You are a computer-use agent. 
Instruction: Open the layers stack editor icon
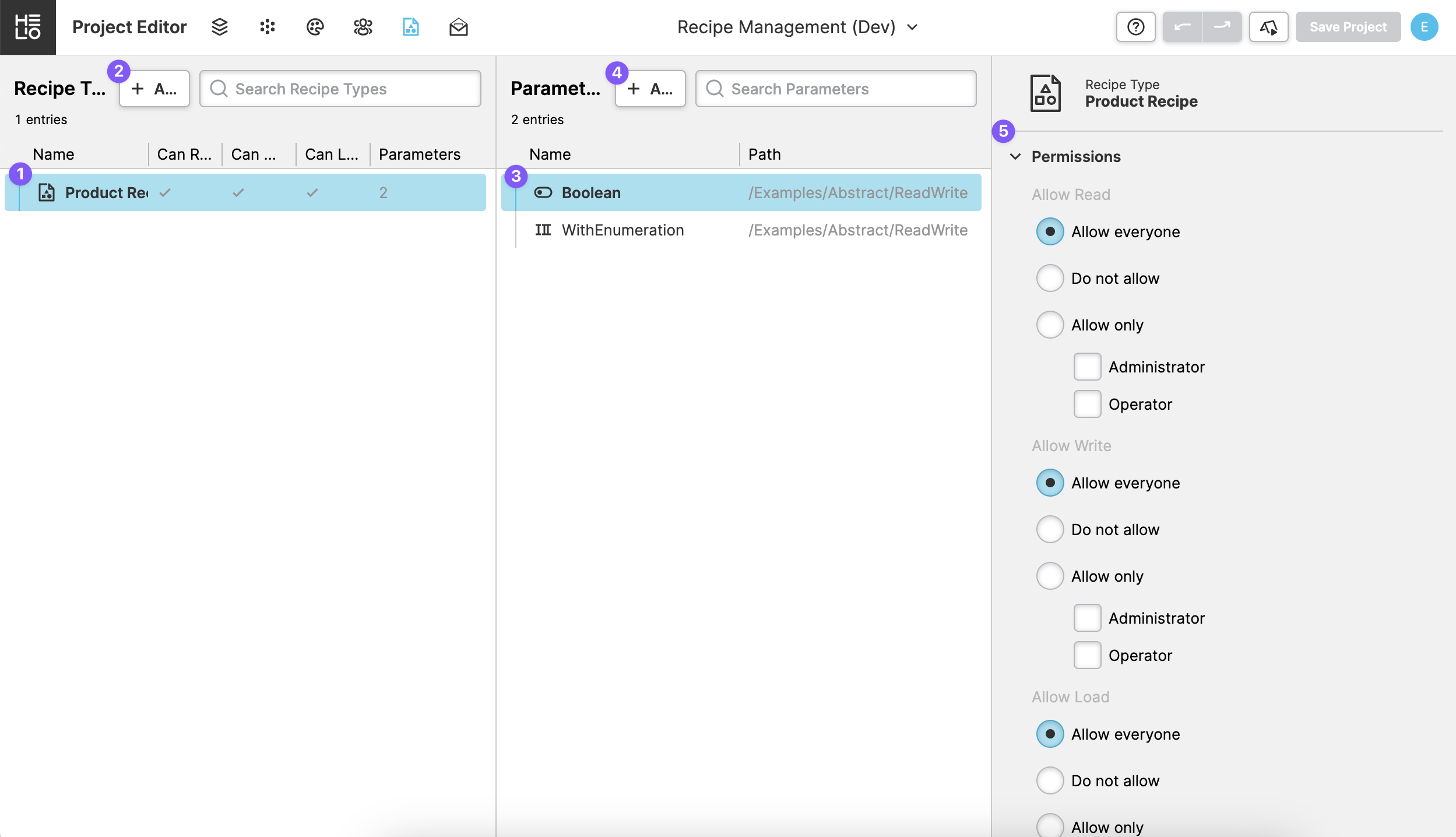(x=219, y=27)
